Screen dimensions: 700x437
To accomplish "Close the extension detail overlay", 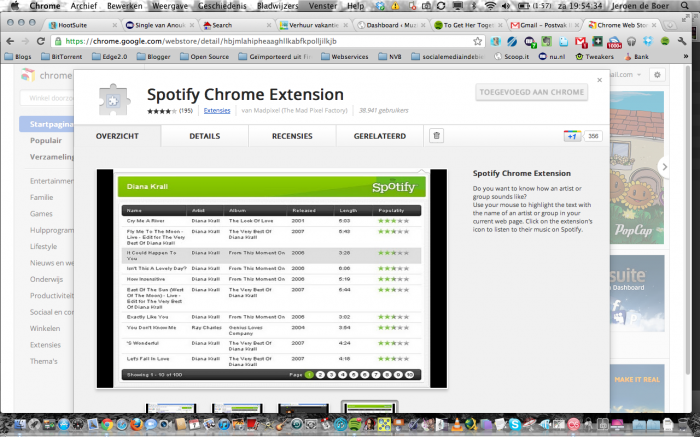I will (600, 80).
